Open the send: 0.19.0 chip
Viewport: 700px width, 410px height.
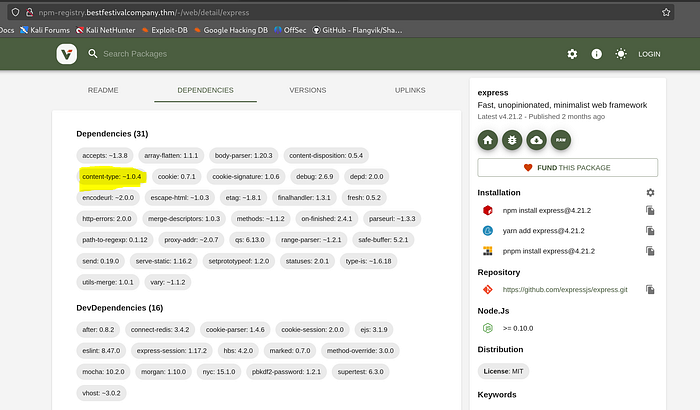100,261
